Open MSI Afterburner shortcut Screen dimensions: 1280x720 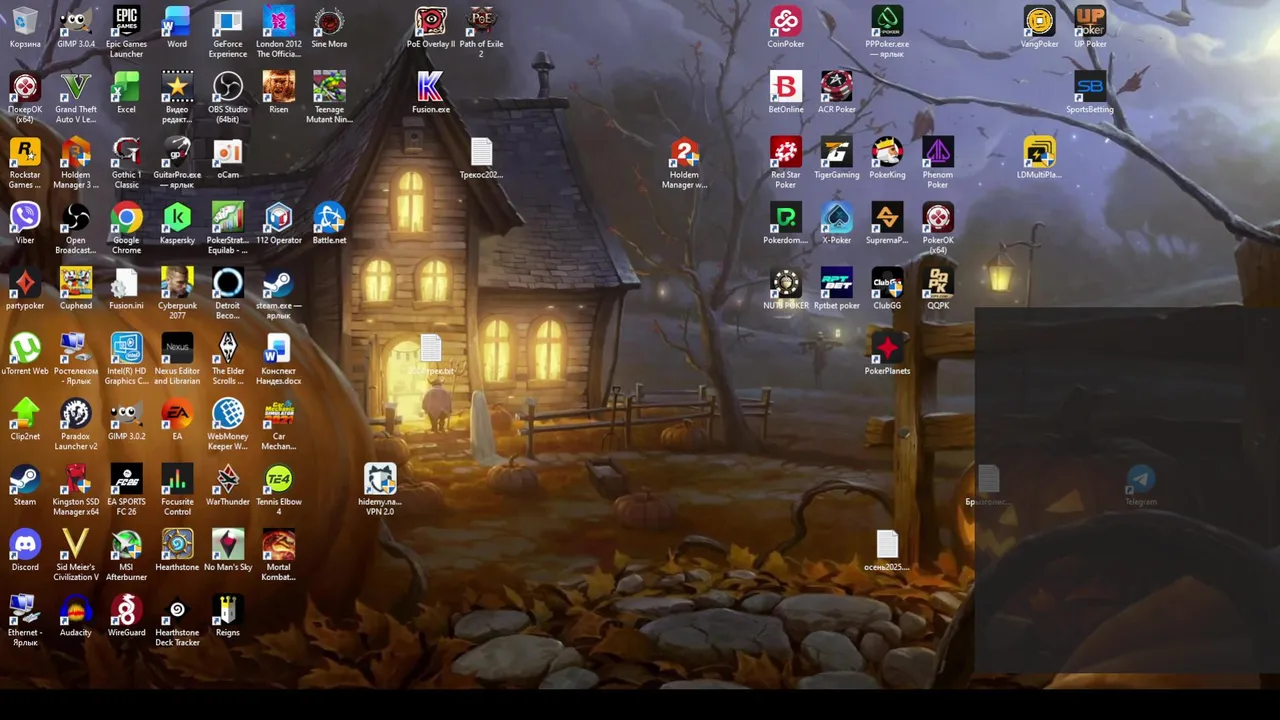(126, 556)
